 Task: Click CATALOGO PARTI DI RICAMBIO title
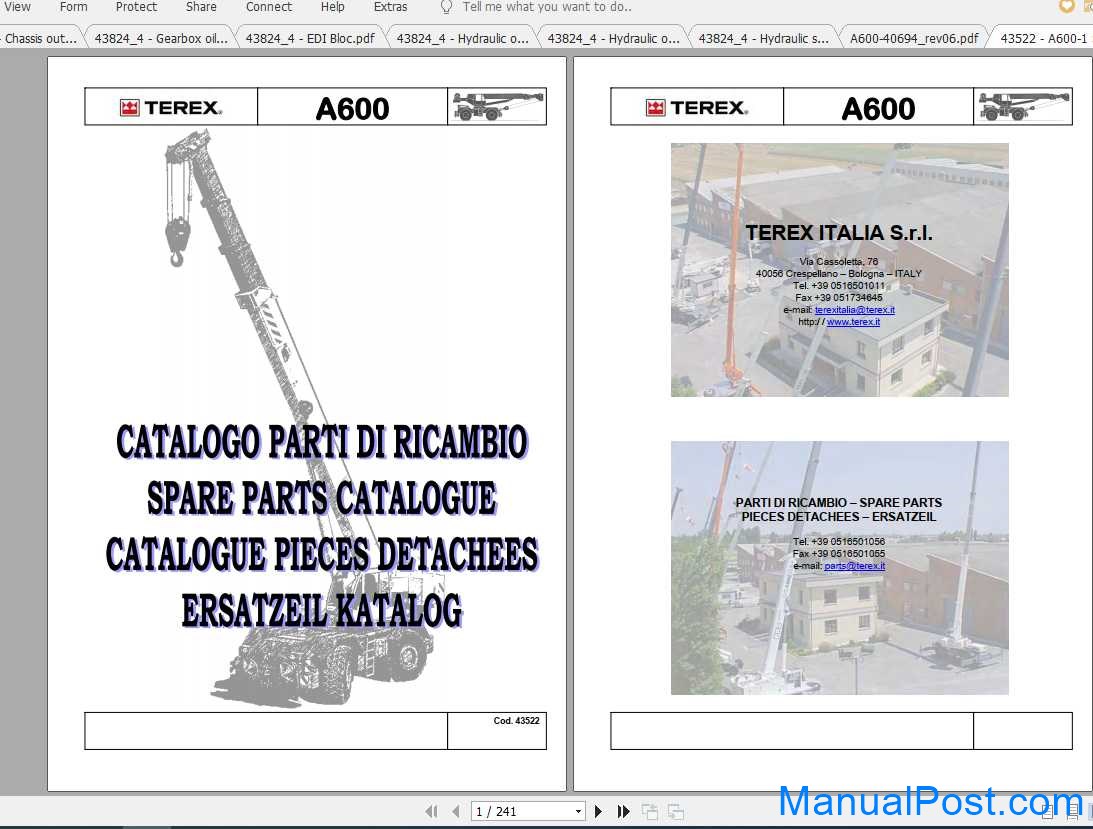(321, 442)
